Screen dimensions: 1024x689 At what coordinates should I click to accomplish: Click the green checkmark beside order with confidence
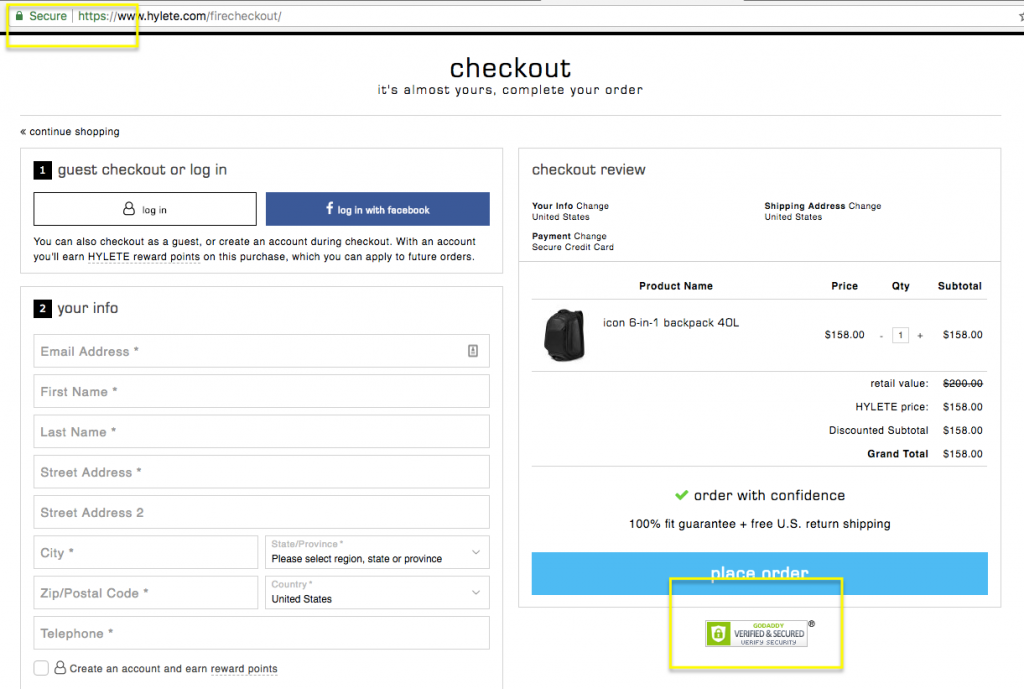(x=682, y=495)
